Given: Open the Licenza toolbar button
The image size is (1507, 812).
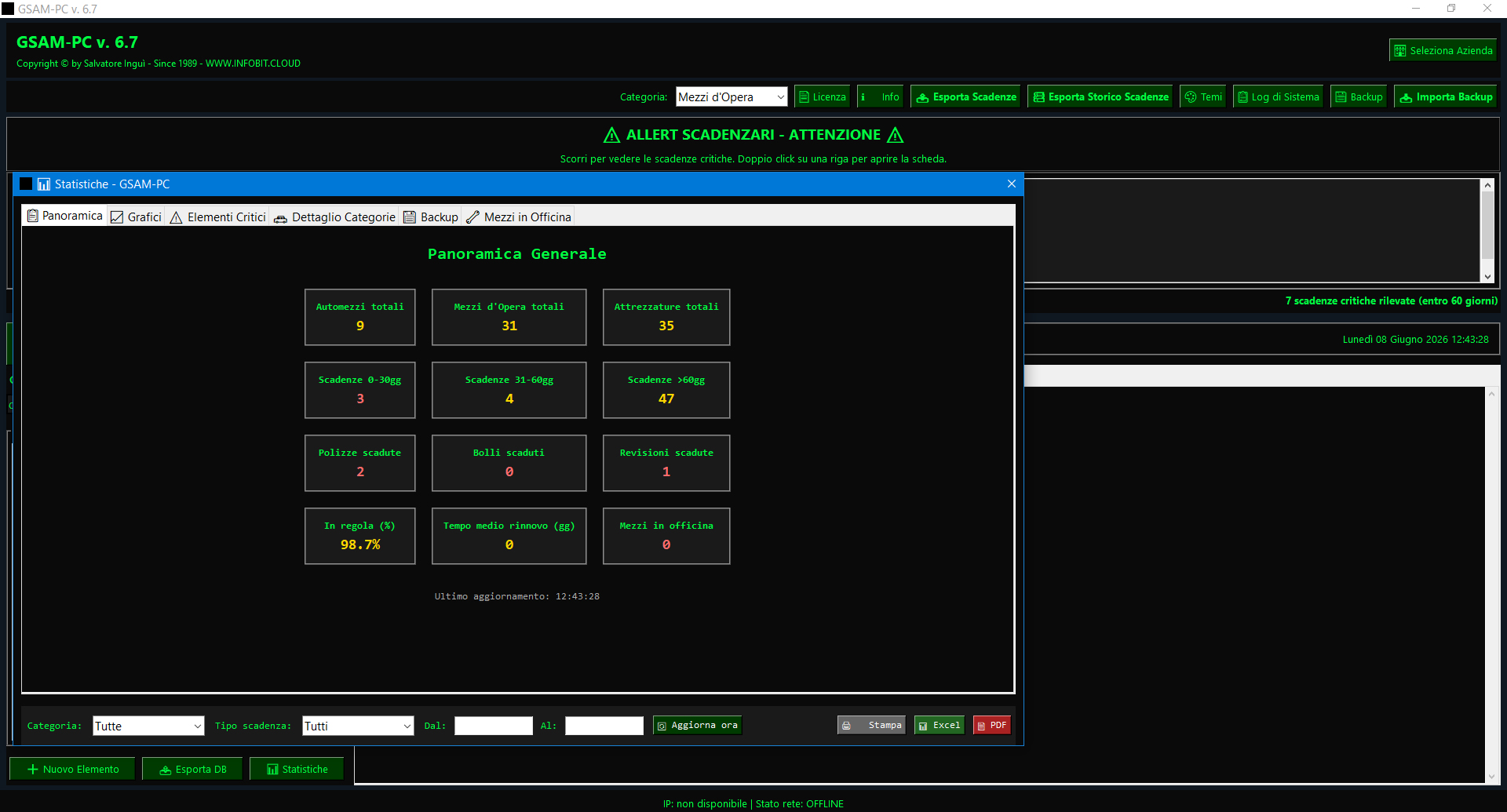Looking at the screenshot, I should coord(823,96).
